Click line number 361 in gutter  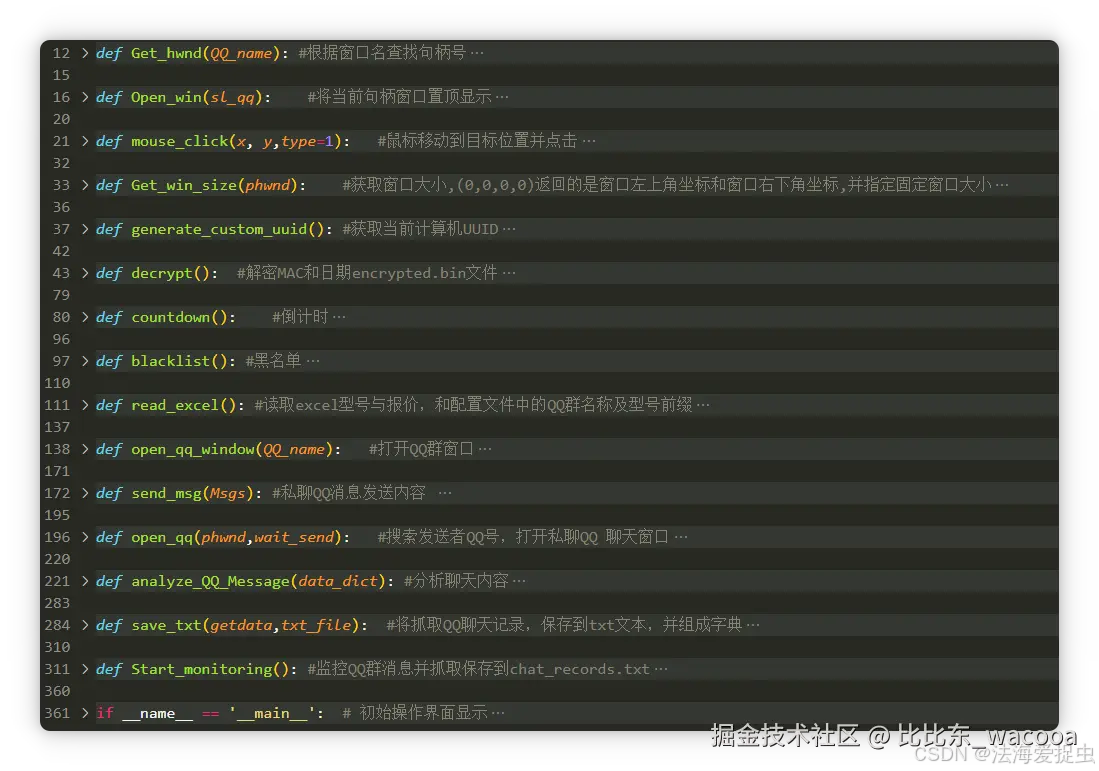coord(57,714)
